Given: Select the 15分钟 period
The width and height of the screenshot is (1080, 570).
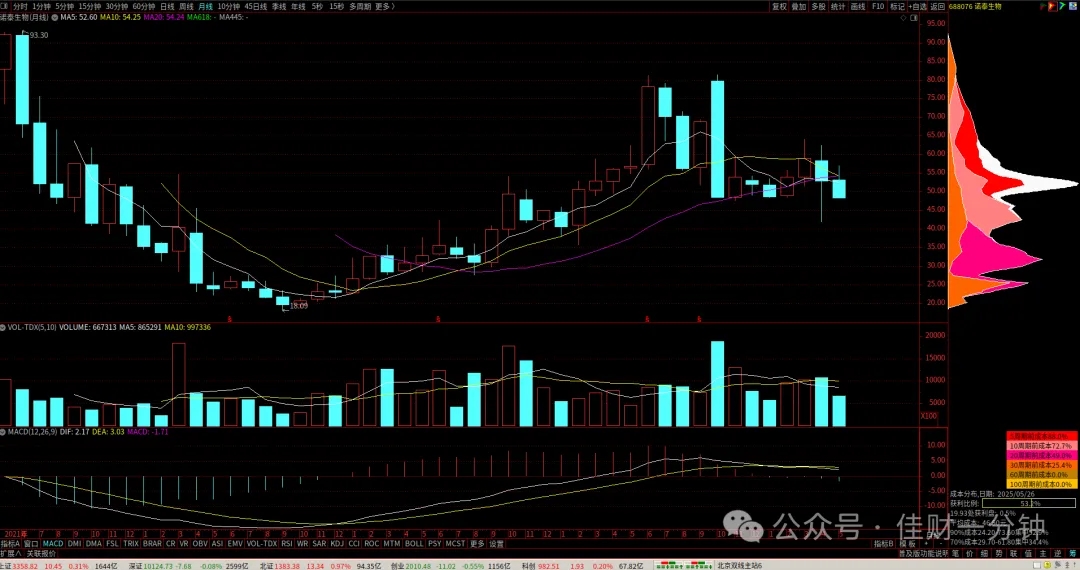Looking at the screenshot, I should tap(90, 6).
